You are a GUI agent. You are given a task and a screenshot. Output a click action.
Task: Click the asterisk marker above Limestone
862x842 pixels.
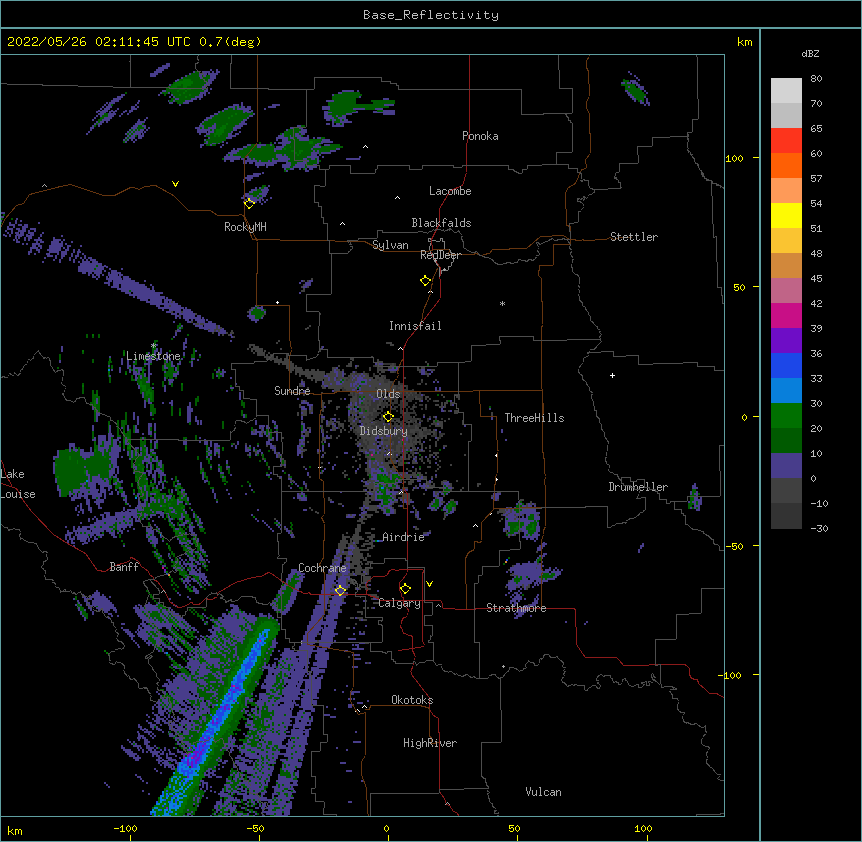point(153,346)
